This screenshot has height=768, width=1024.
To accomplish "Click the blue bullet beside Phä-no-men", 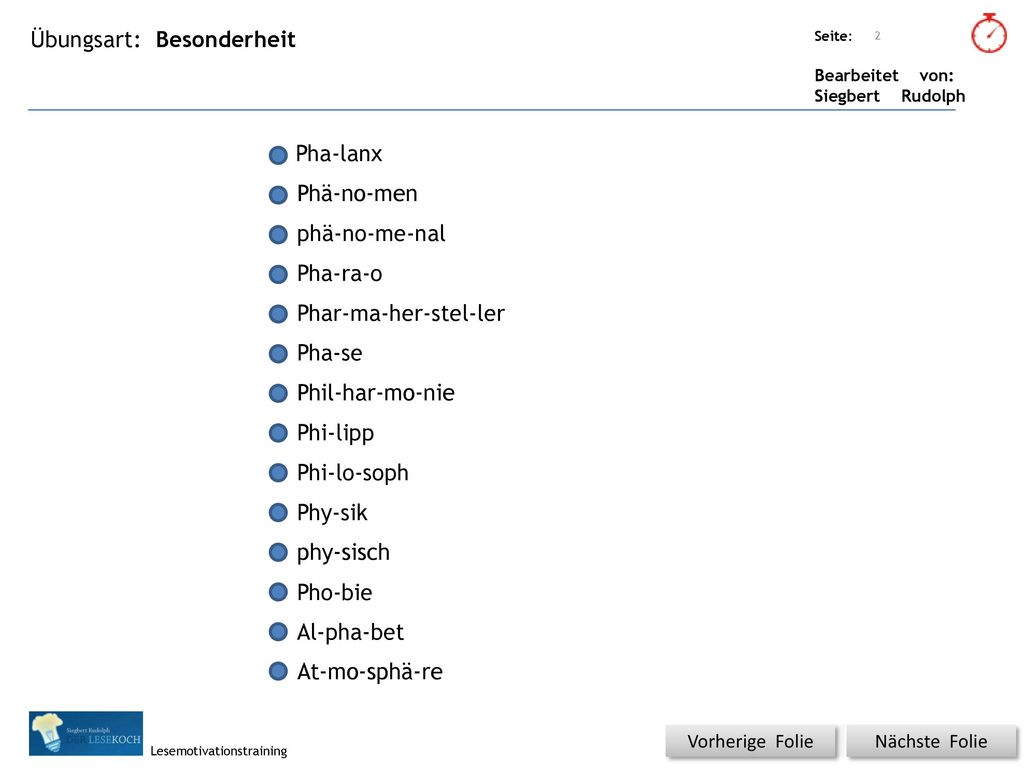I will [x=278, y=195].
